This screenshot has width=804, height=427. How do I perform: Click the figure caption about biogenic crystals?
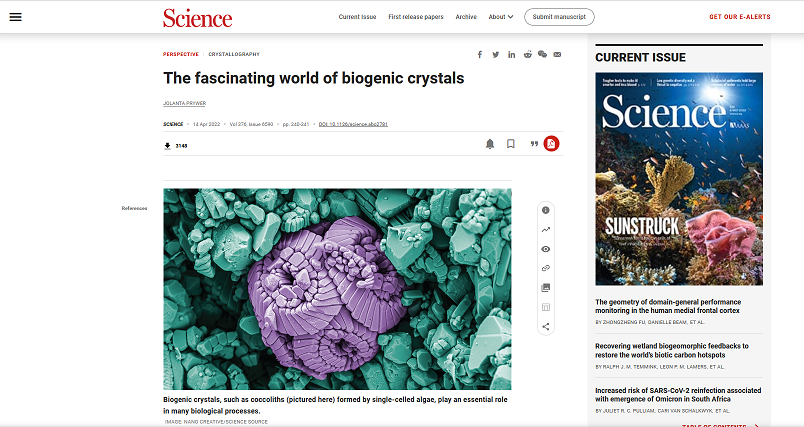[x=335, y=405]
